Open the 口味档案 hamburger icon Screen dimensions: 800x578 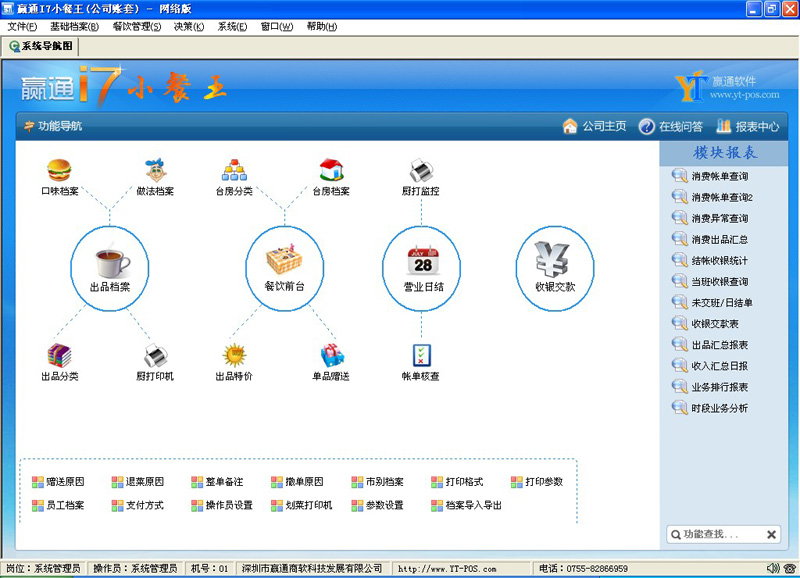click(x=60, y=170)
